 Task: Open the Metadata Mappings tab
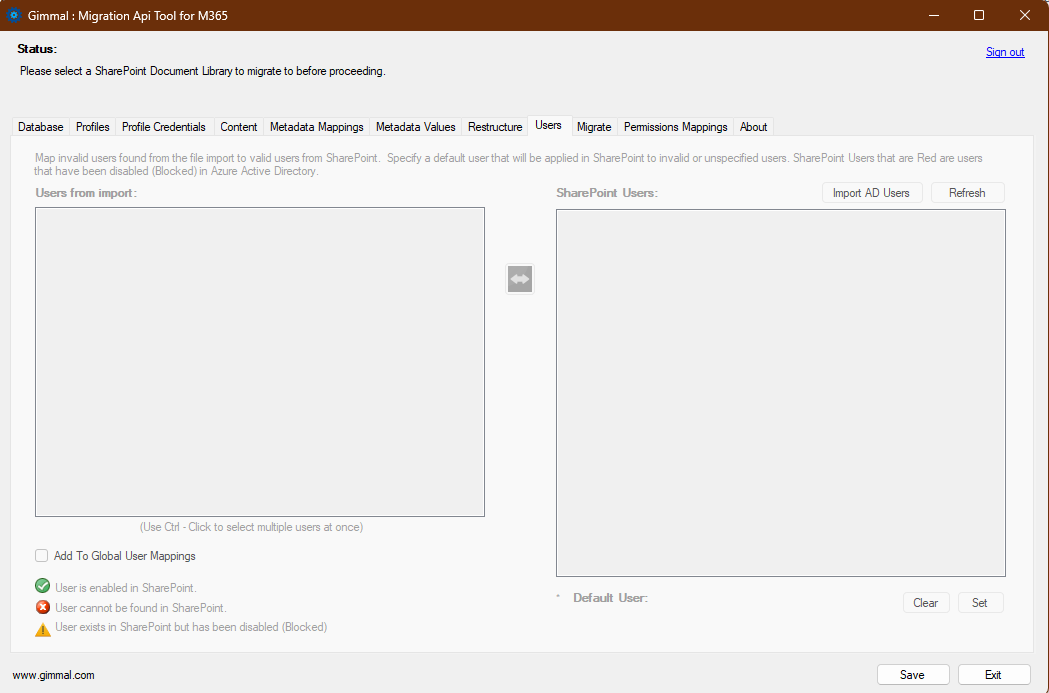[316, 126]
